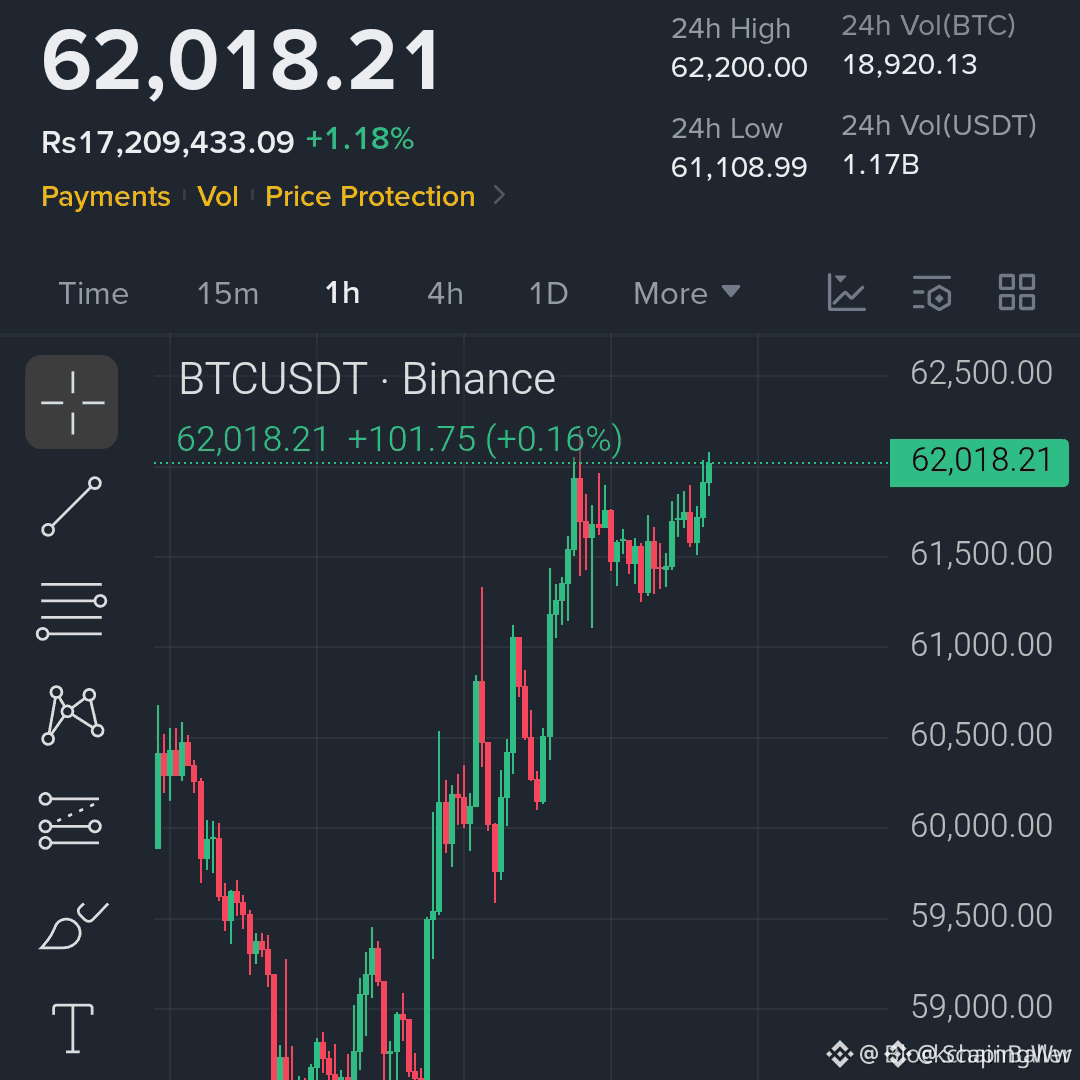Select the XABCD pattern tool
1080x1080 pixels.
[x=72, y=715]
